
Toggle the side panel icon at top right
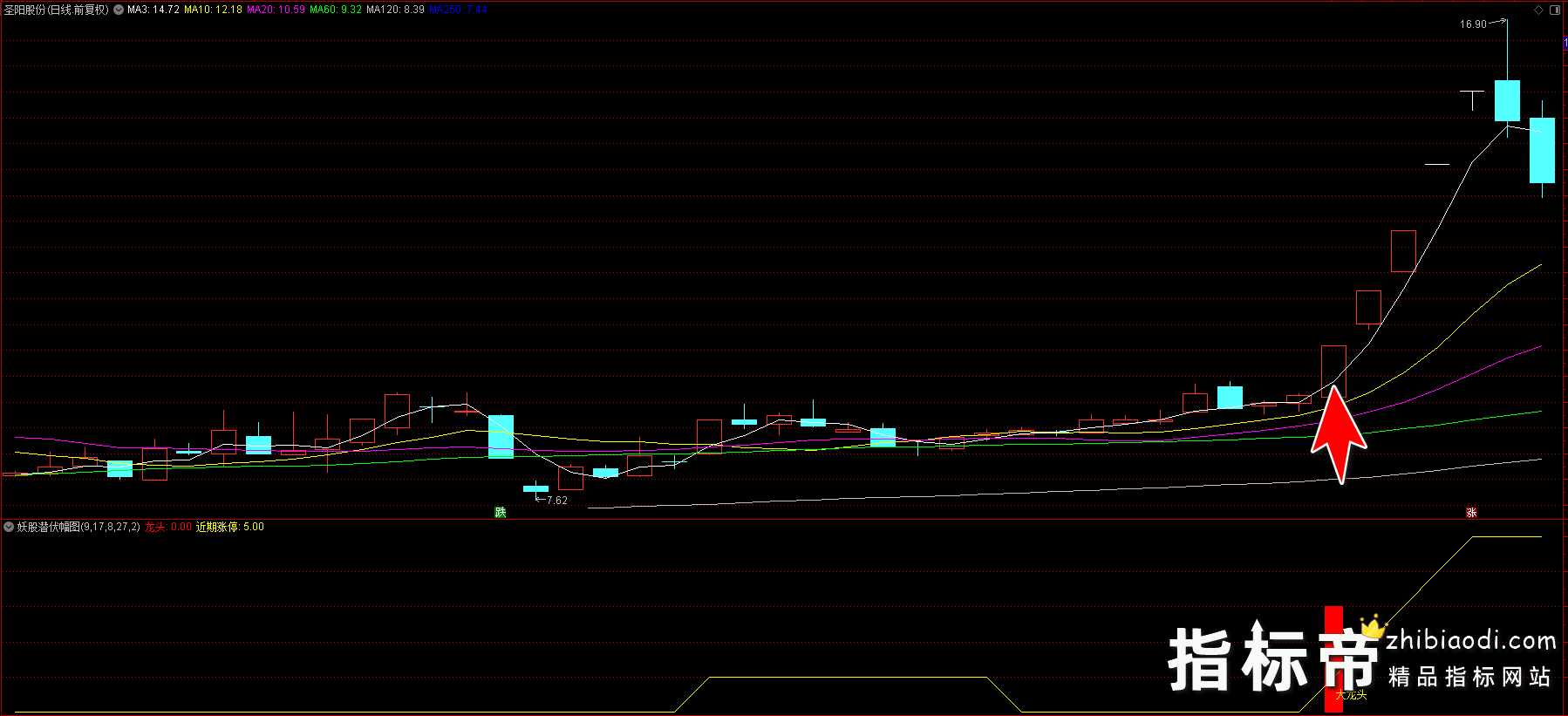[x=1555, y=10]
